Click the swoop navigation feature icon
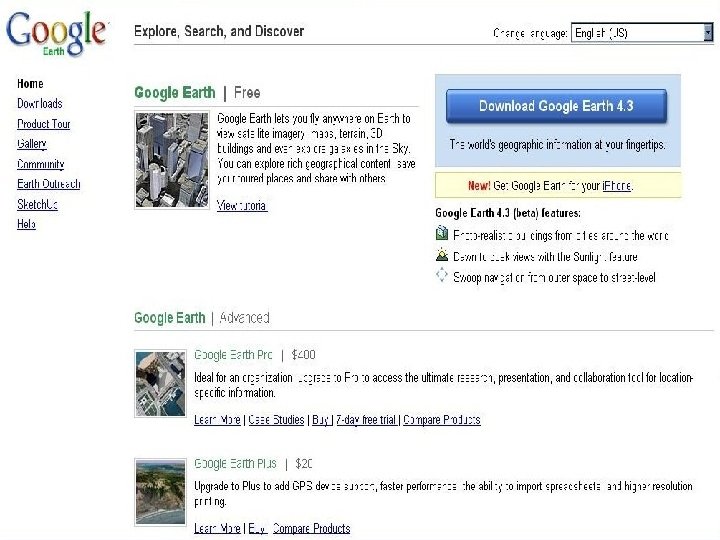720x540 pixels. (x=442, y=275)
